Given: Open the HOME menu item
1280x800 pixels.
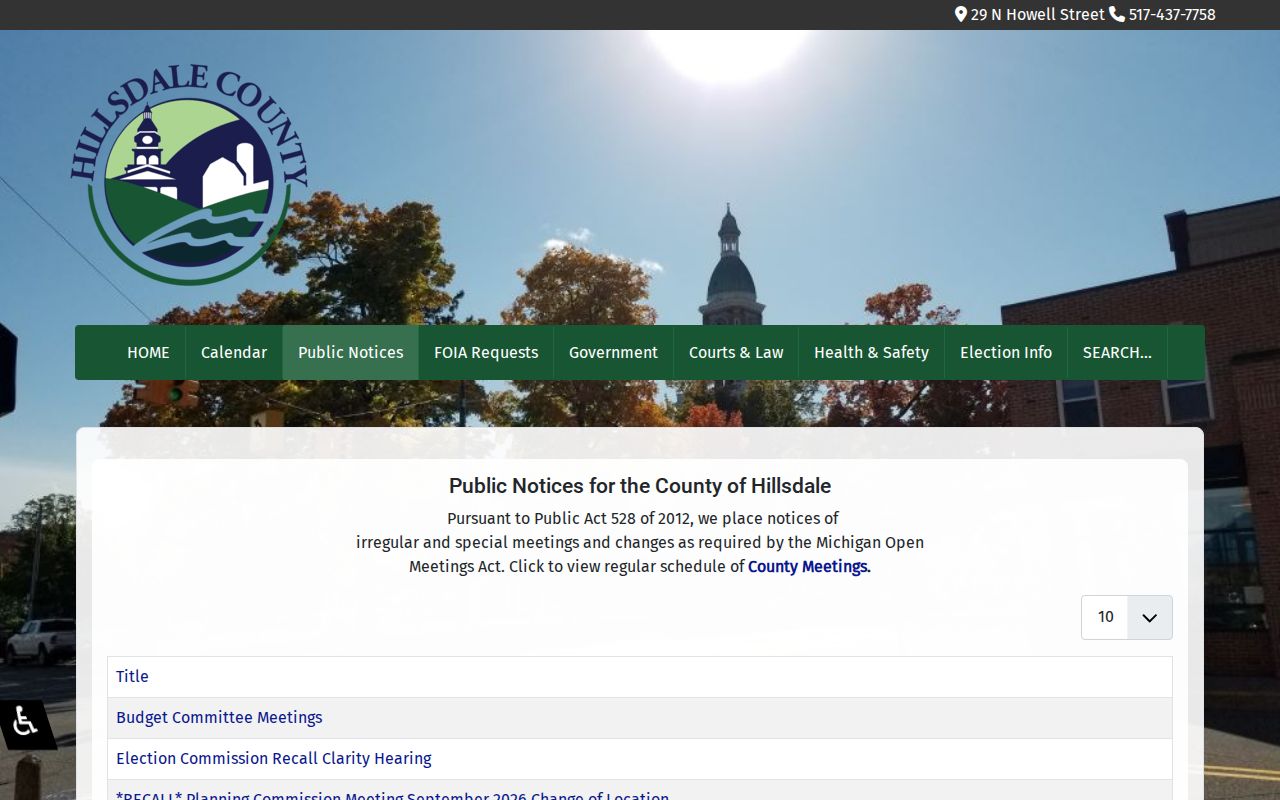Looking at the screenshot, I should (148, 352).
